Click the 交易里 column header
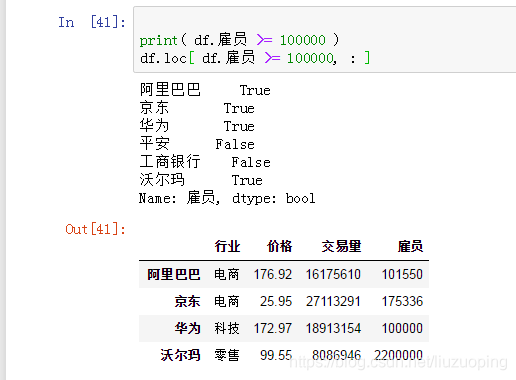The width and height of the screenshot is (516, 380). click(x=341, y=246)
